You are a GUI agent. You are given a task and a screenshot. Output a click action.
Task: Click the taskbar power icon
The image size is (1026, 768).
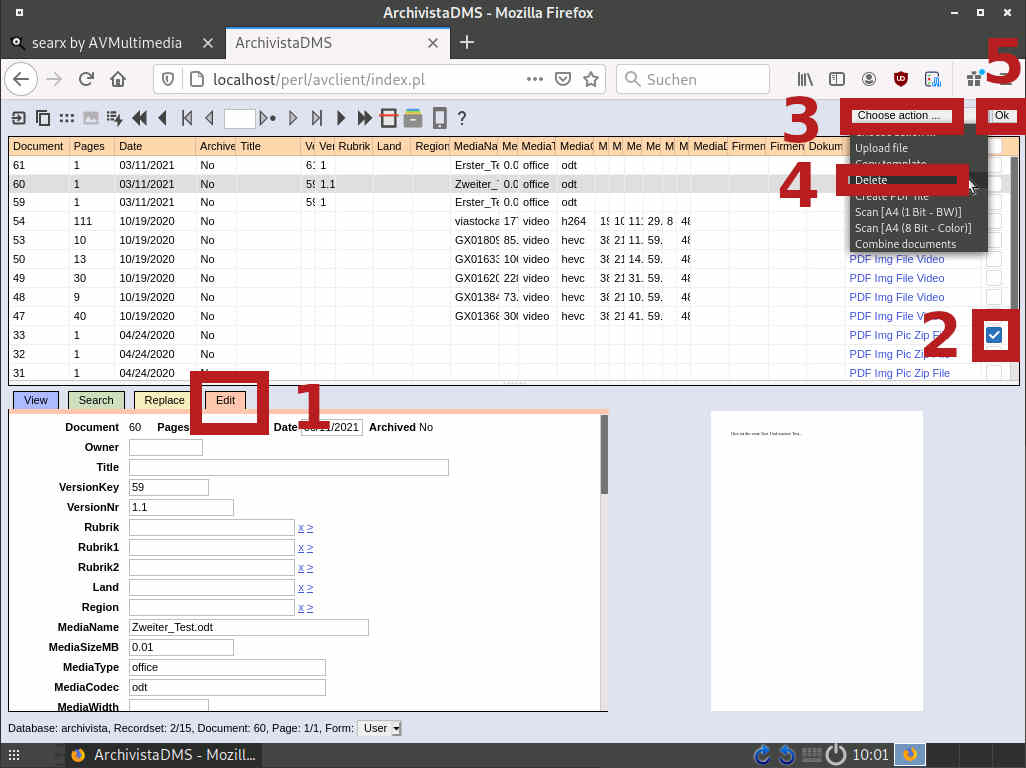tap(836, 755)
